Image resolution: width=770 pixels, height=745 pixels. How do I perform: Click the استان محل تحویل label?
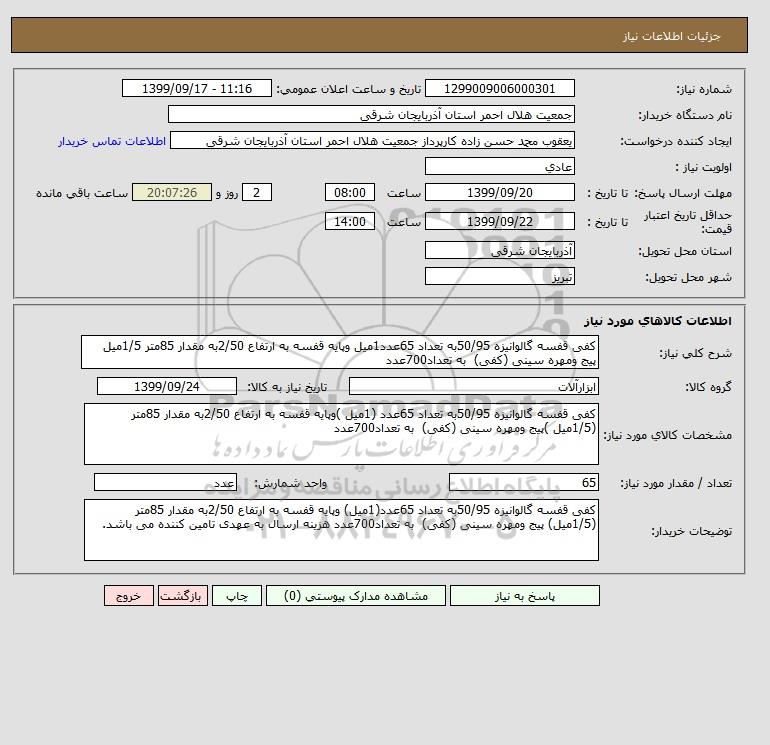click(x=685, y=251)
